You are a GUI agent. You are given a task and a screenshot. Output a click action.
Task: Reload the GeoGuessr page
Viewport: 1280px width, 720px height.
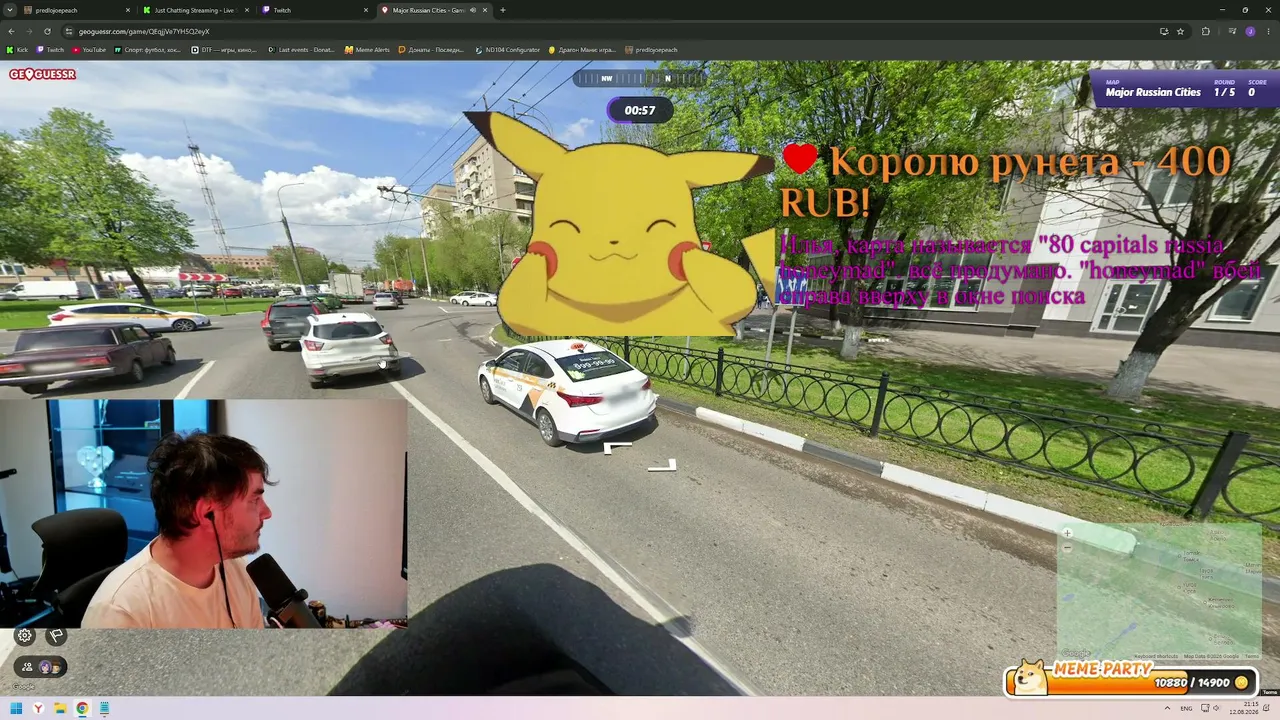coord(47,31)
